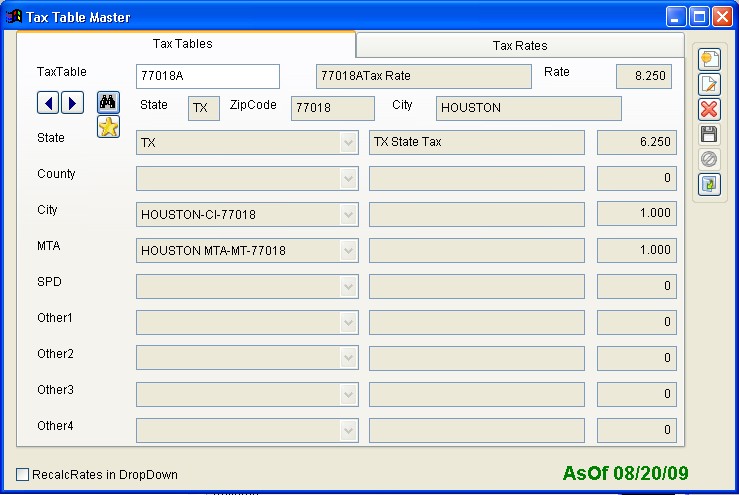Click the exit door icon
This screenshot has height=495, width=739.
click(x=709, y=184)
